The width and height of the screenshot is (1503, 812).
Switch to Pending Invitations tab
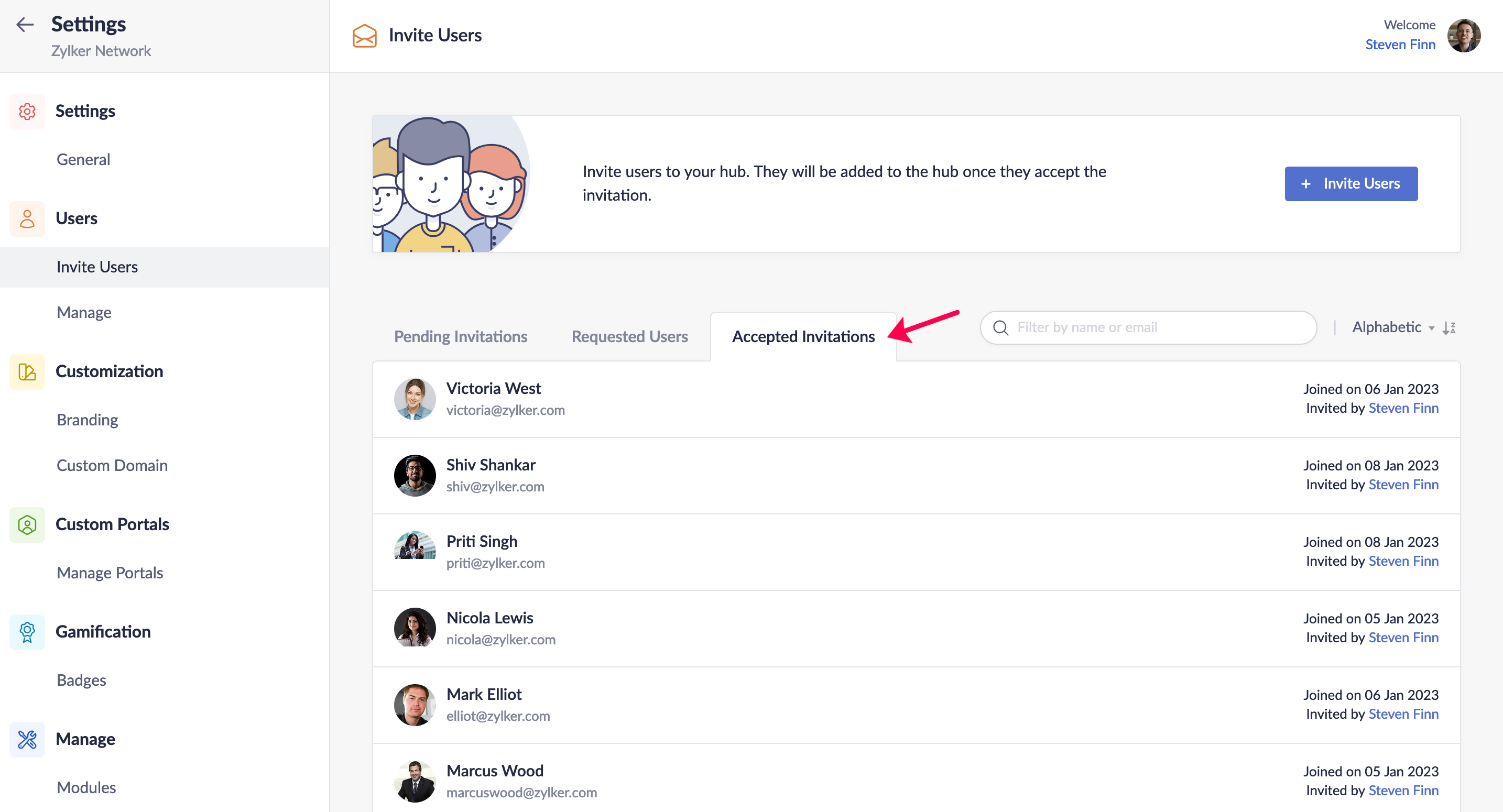pyautogui.click(x=460, y=336)
